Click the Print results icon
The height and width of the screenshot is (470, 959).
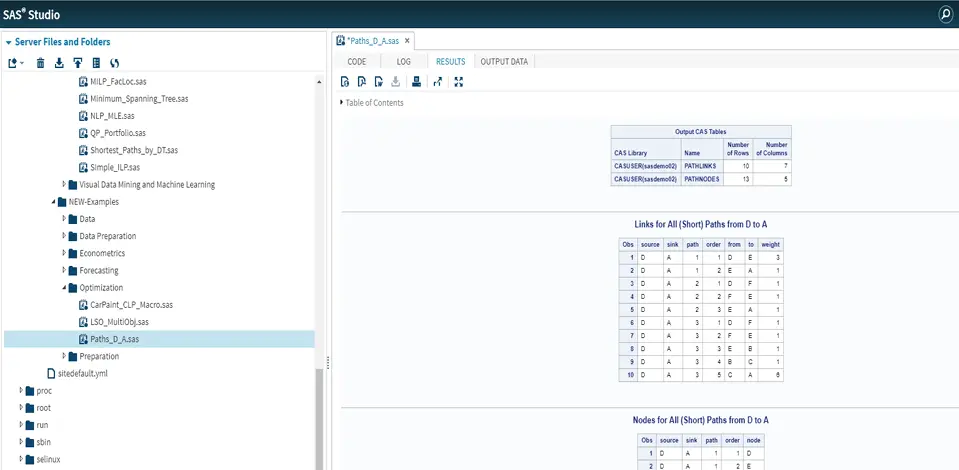pyautogui.click(x=416, y=81)
